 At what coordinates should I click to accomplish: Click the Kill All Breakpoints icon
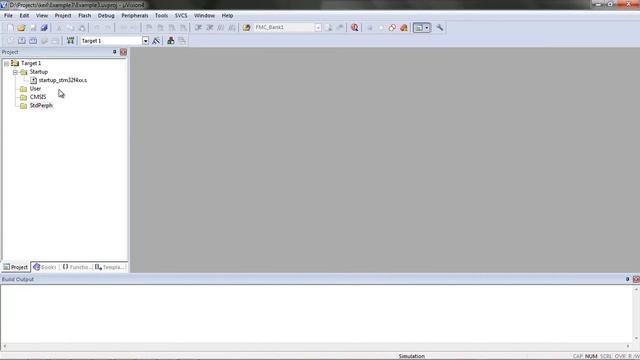click(x=404, y=28)
